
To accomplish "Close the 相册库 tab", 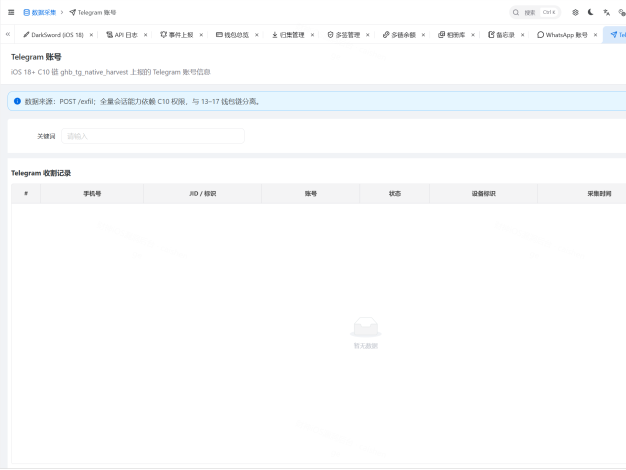I will pyautogui.click(x=473, y=35).
